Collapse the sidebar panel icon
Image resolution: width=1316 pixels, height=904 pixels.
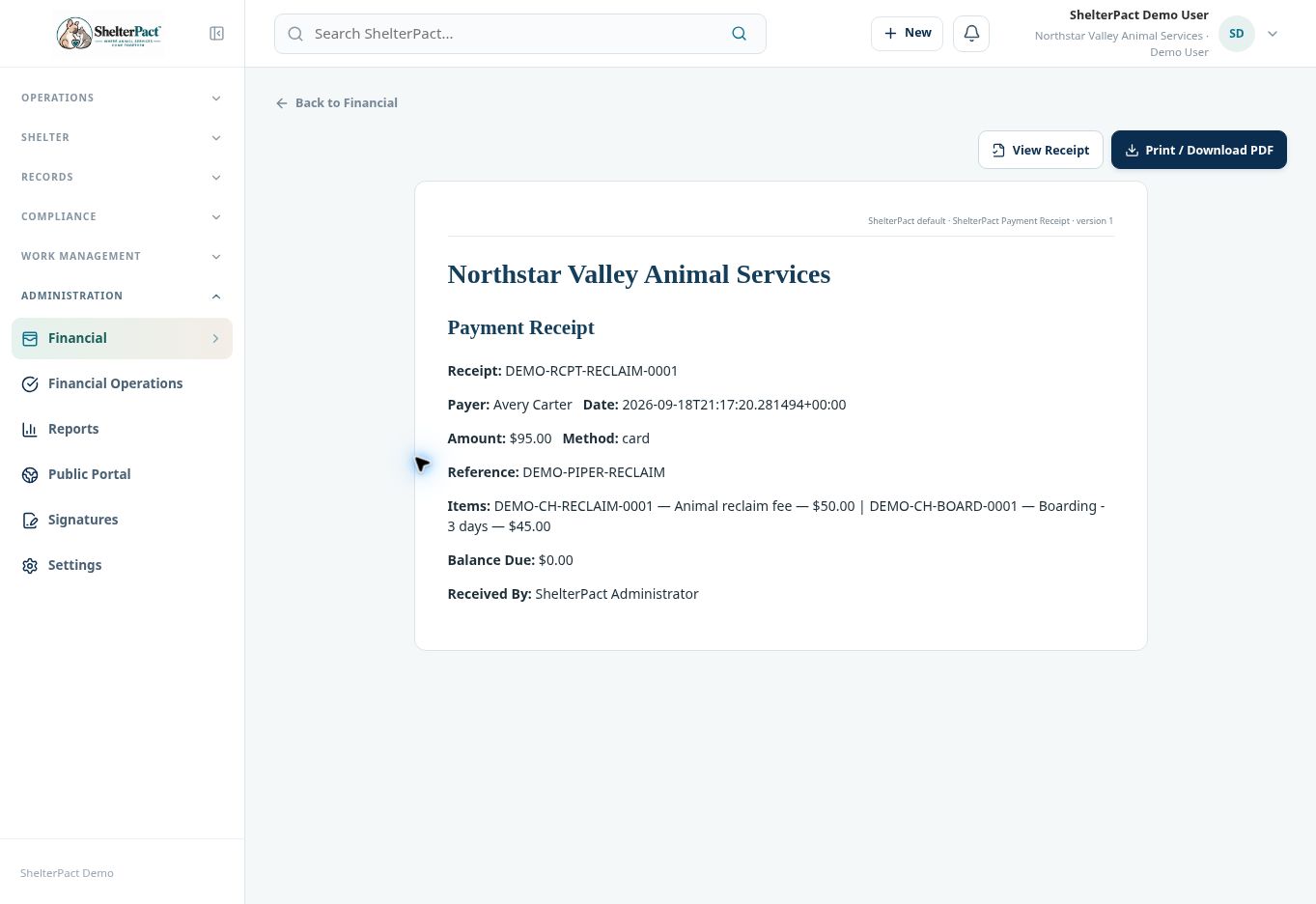click(217, 34)
